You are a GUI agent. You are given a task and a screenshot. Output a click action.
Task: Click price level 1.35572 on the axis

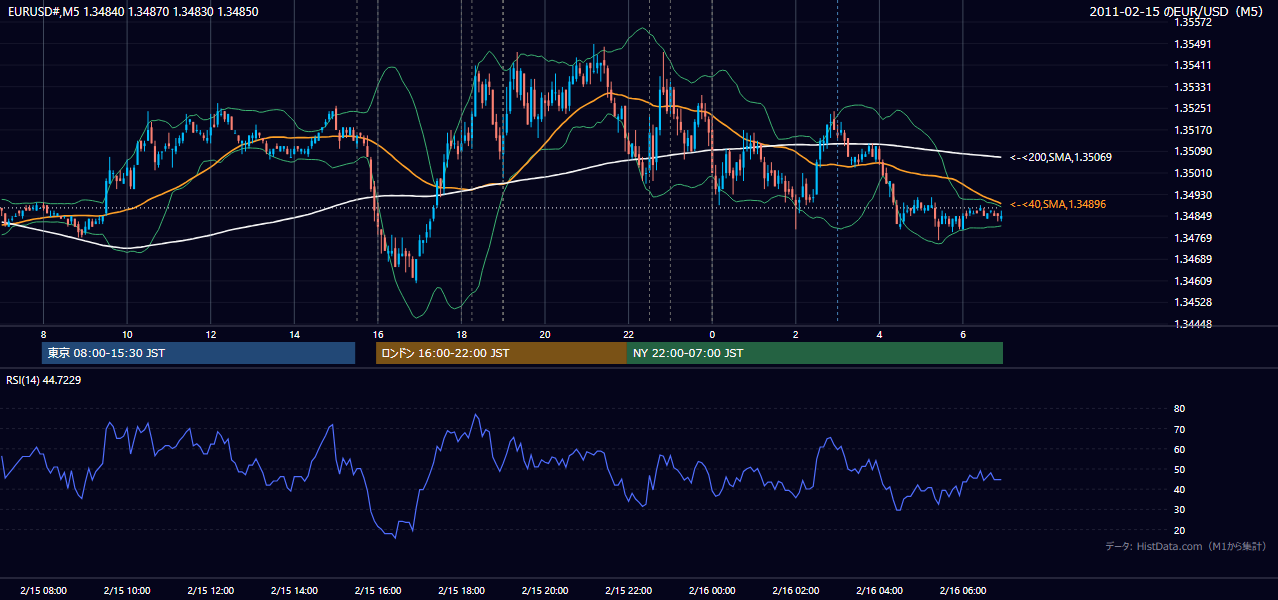coord(1192,22)
